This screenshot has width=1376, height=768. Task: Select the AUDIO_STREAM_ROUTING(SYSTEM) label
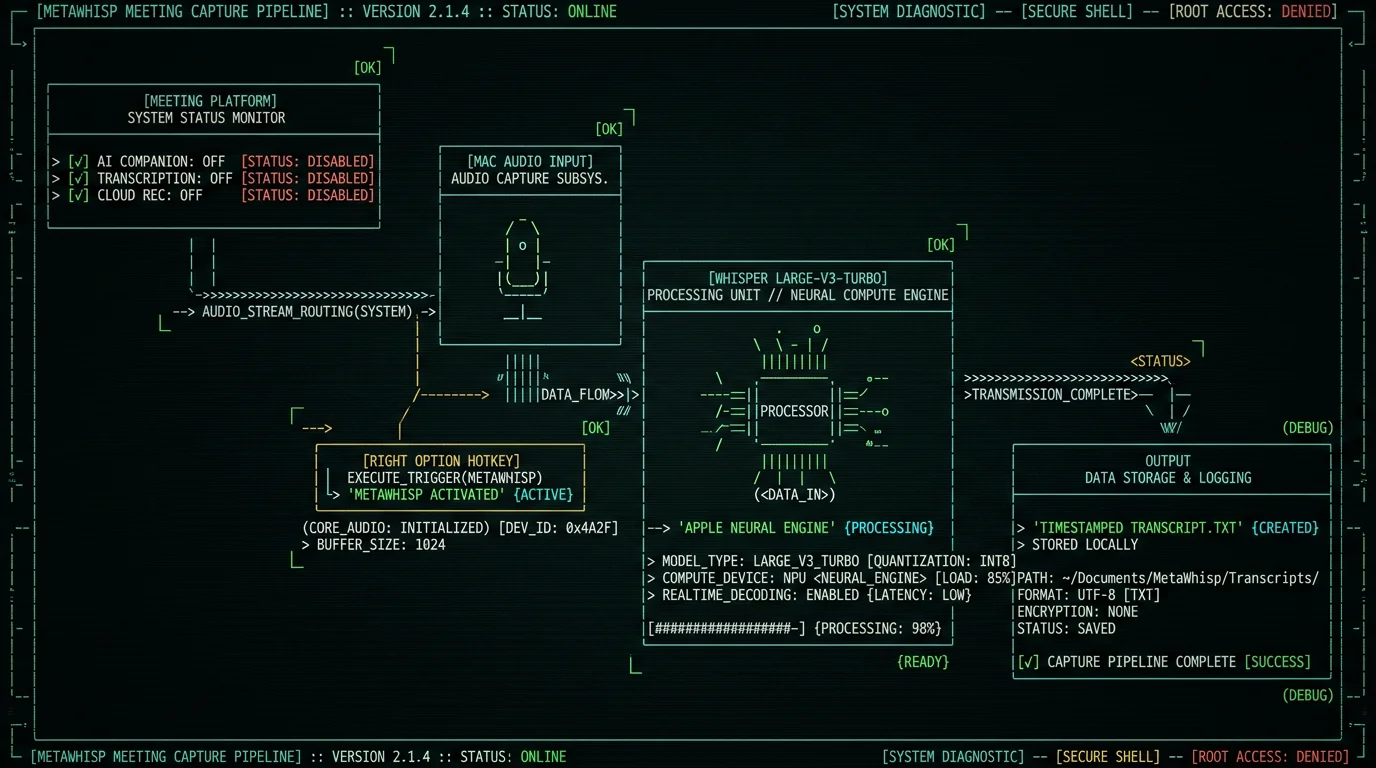(307, 312)
